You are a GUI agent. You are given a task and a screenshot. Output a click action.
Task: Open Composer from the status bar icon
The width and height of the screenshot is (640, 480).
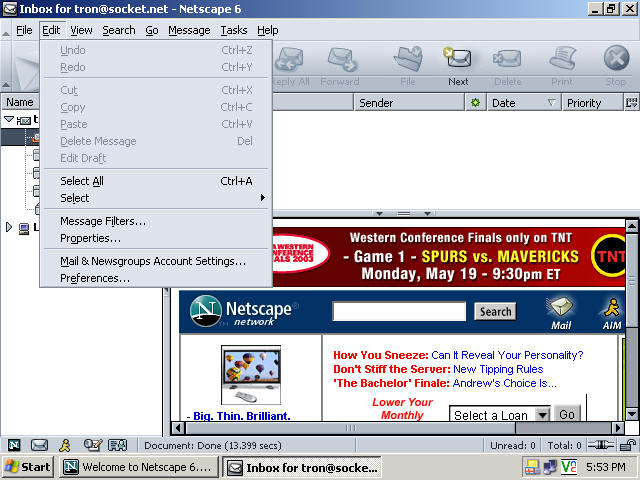coord(93,445)
